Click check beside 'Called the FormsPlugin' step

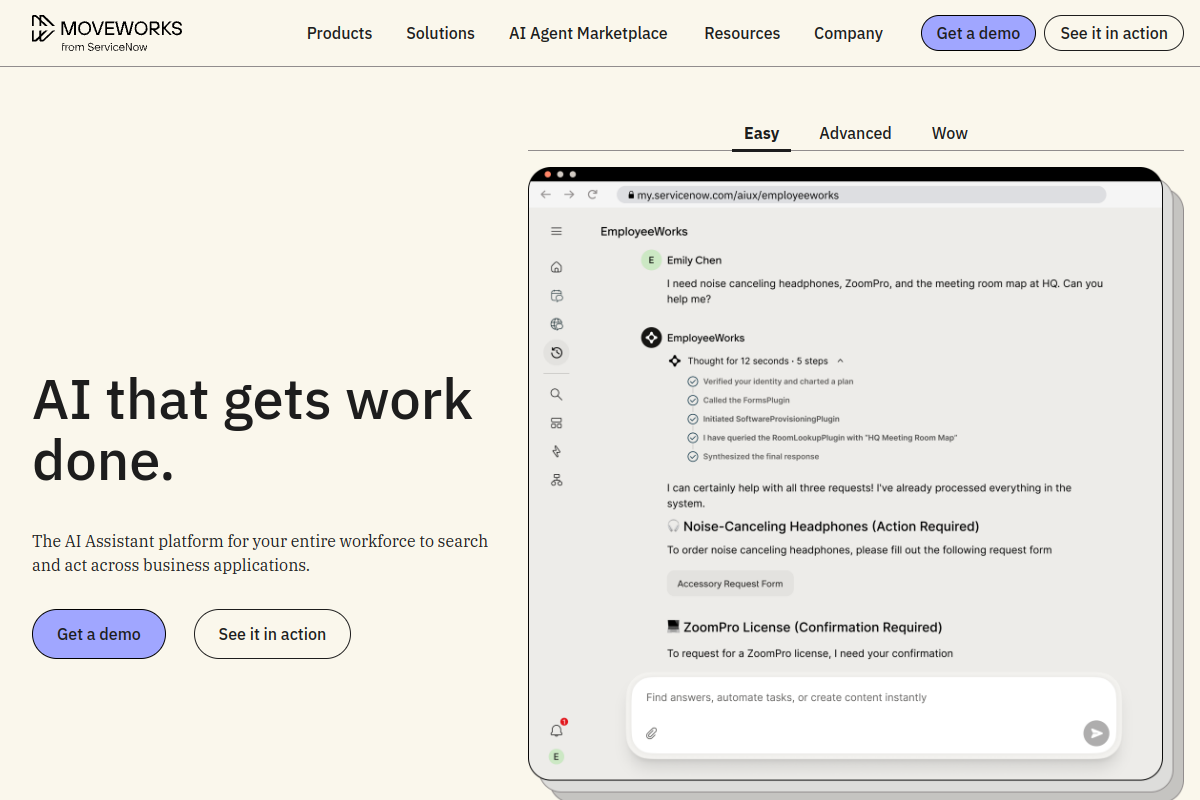(693, 400)
